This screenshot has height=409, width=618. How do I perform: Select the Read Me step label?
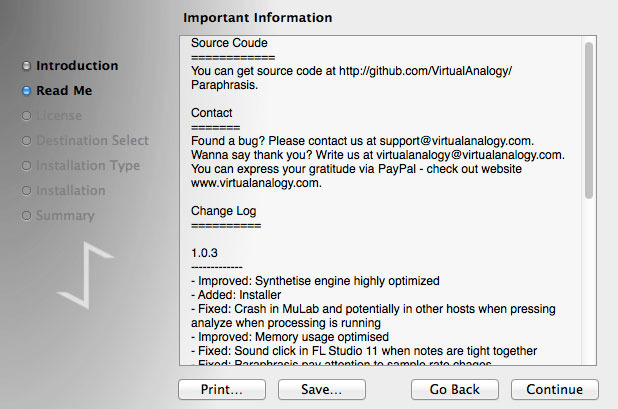coord(64,90)
